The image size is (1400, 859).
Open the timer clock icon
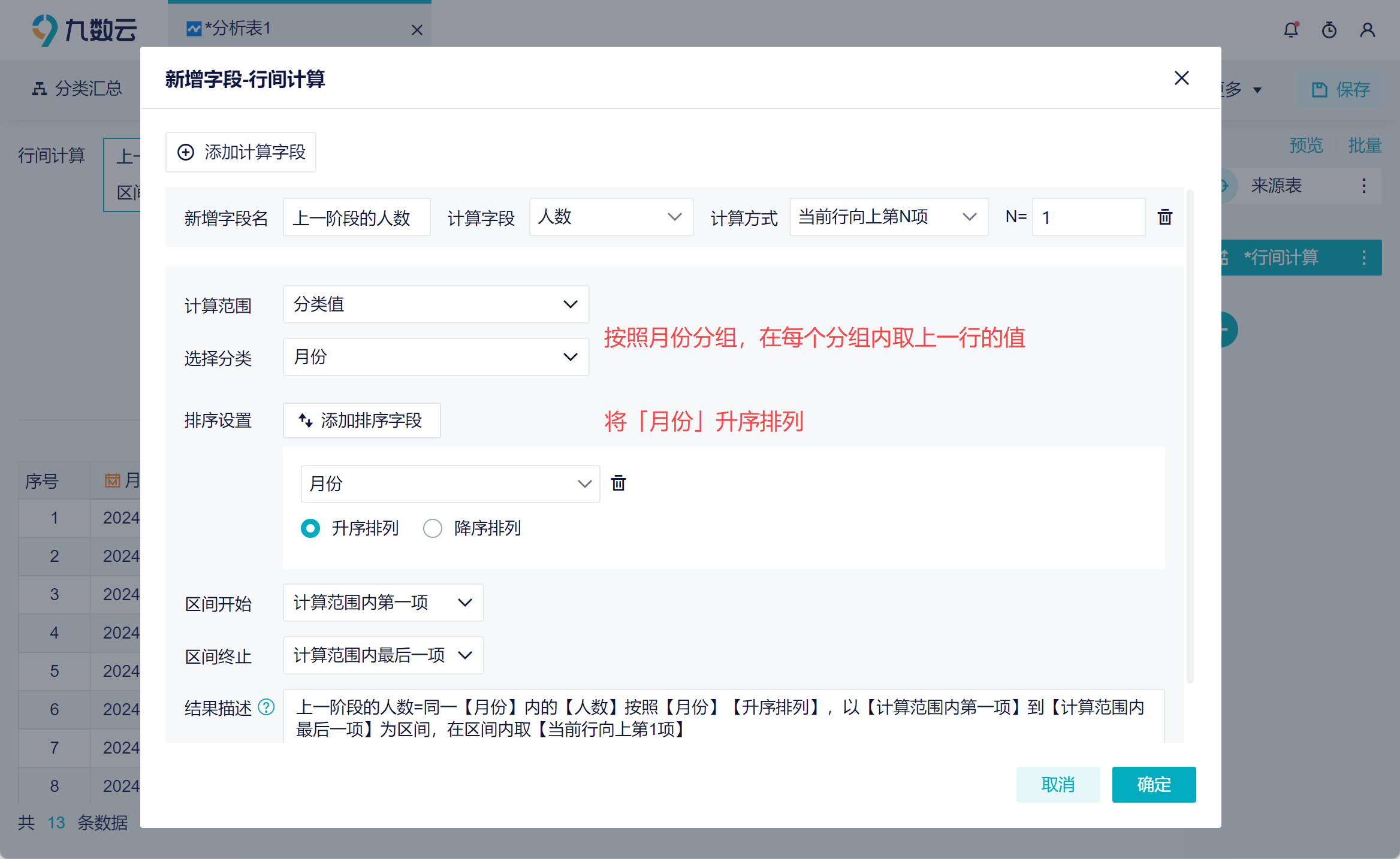(x=1329, y=29)
